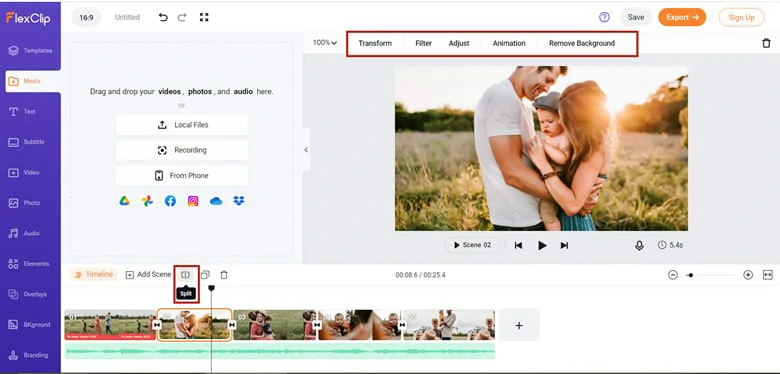Import media From Phone

tap(182, 176)
